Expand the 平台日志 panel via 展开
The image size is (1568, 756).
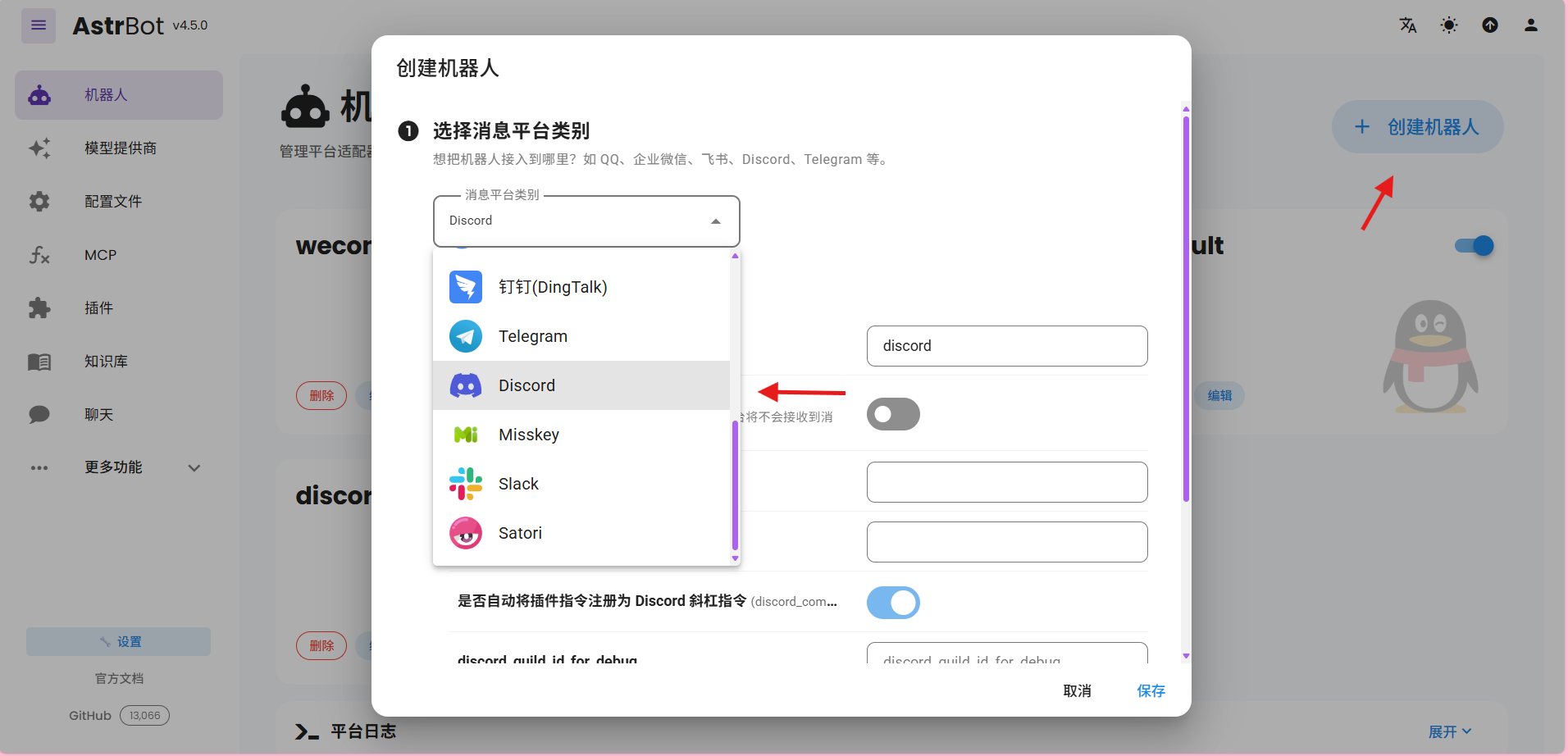(1448, 731)
